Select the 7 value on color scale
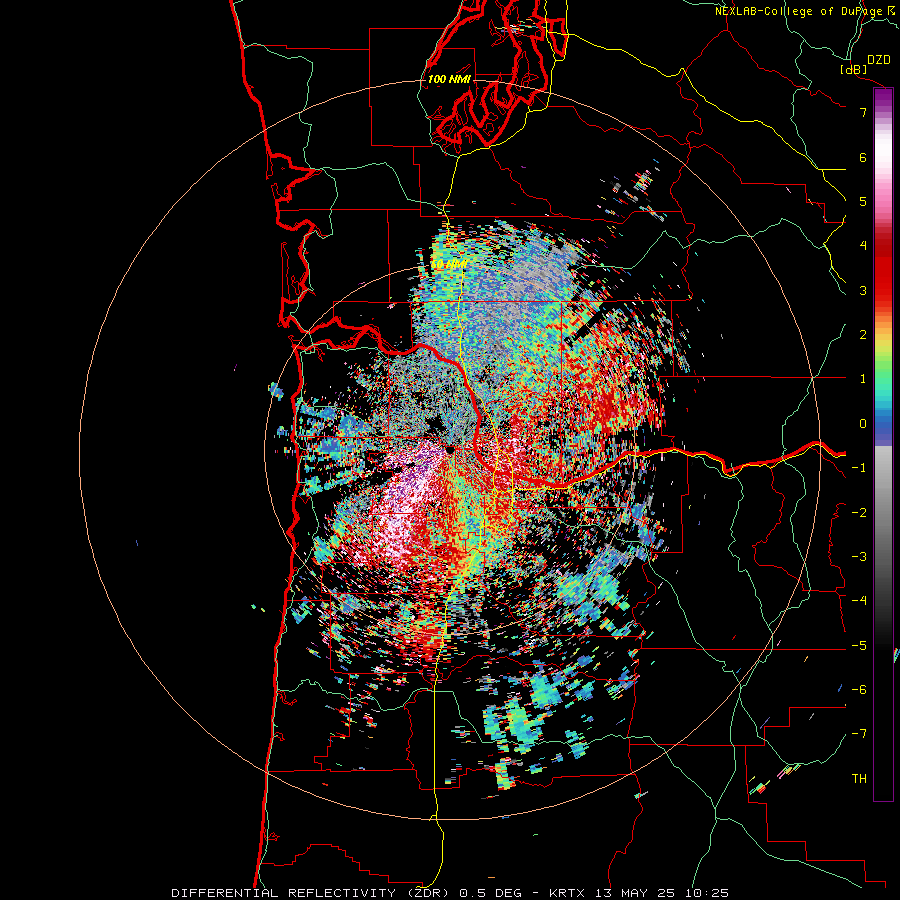900x900 pixels. [863, 112]
